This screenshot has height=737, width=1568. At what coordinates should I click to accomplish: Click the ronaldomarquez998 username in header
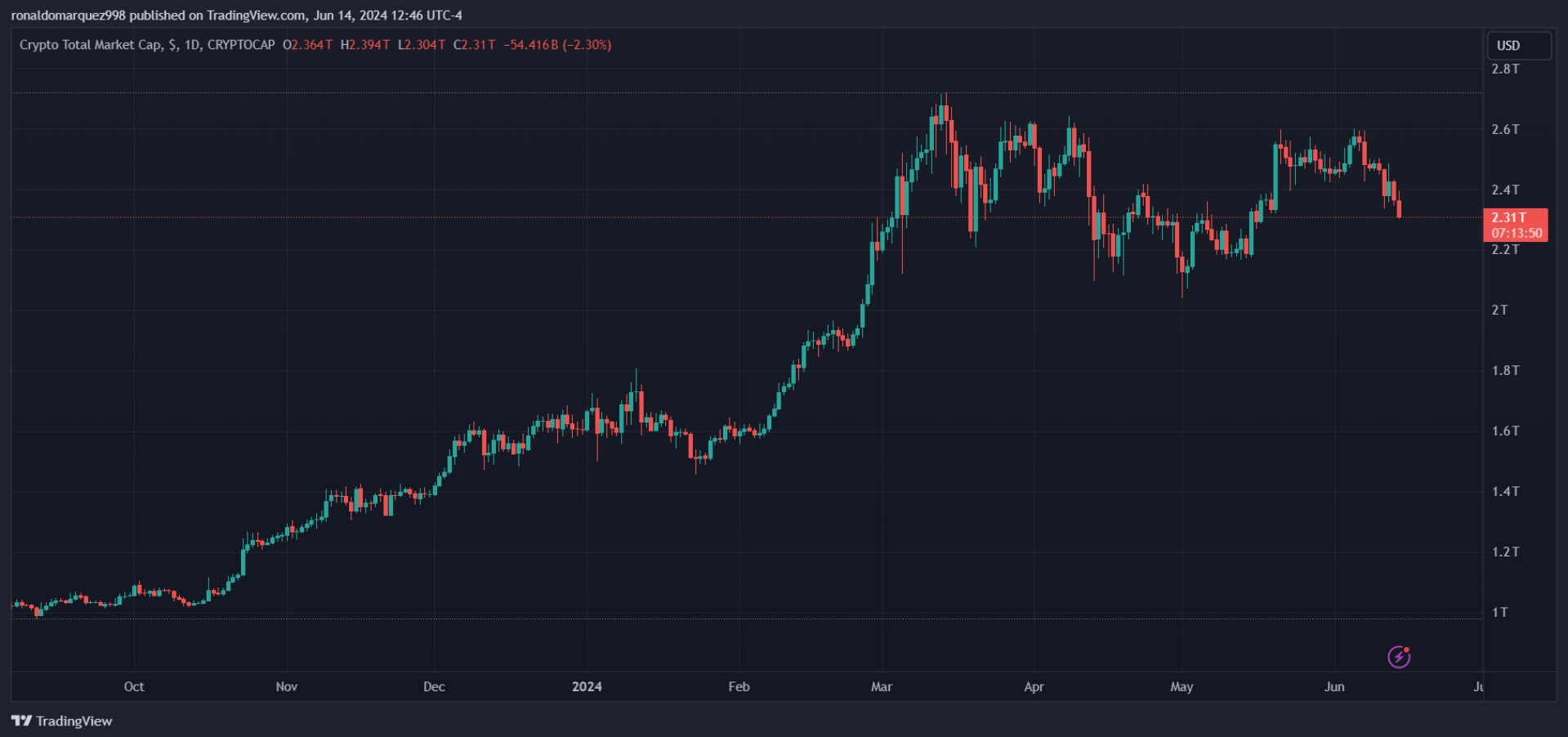point(68,16)
